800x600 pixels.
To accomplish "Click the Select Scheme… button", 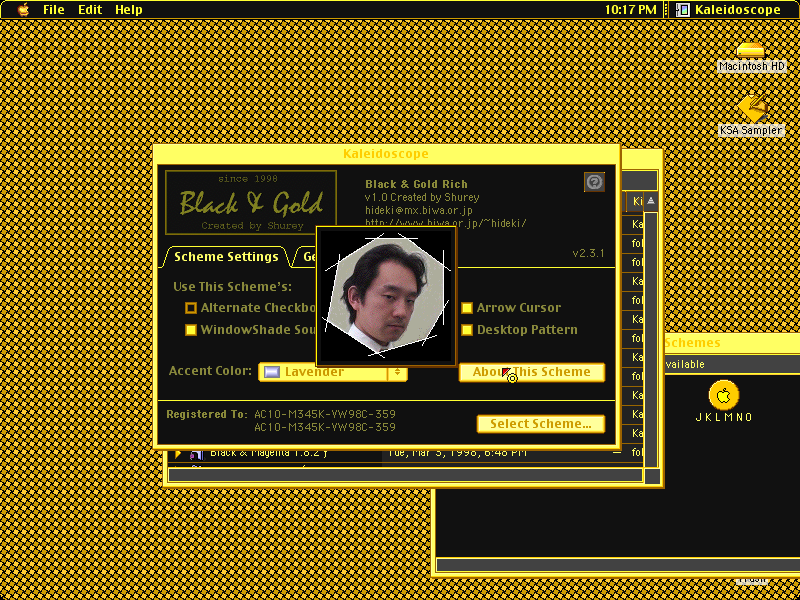I will coord(541,424).
